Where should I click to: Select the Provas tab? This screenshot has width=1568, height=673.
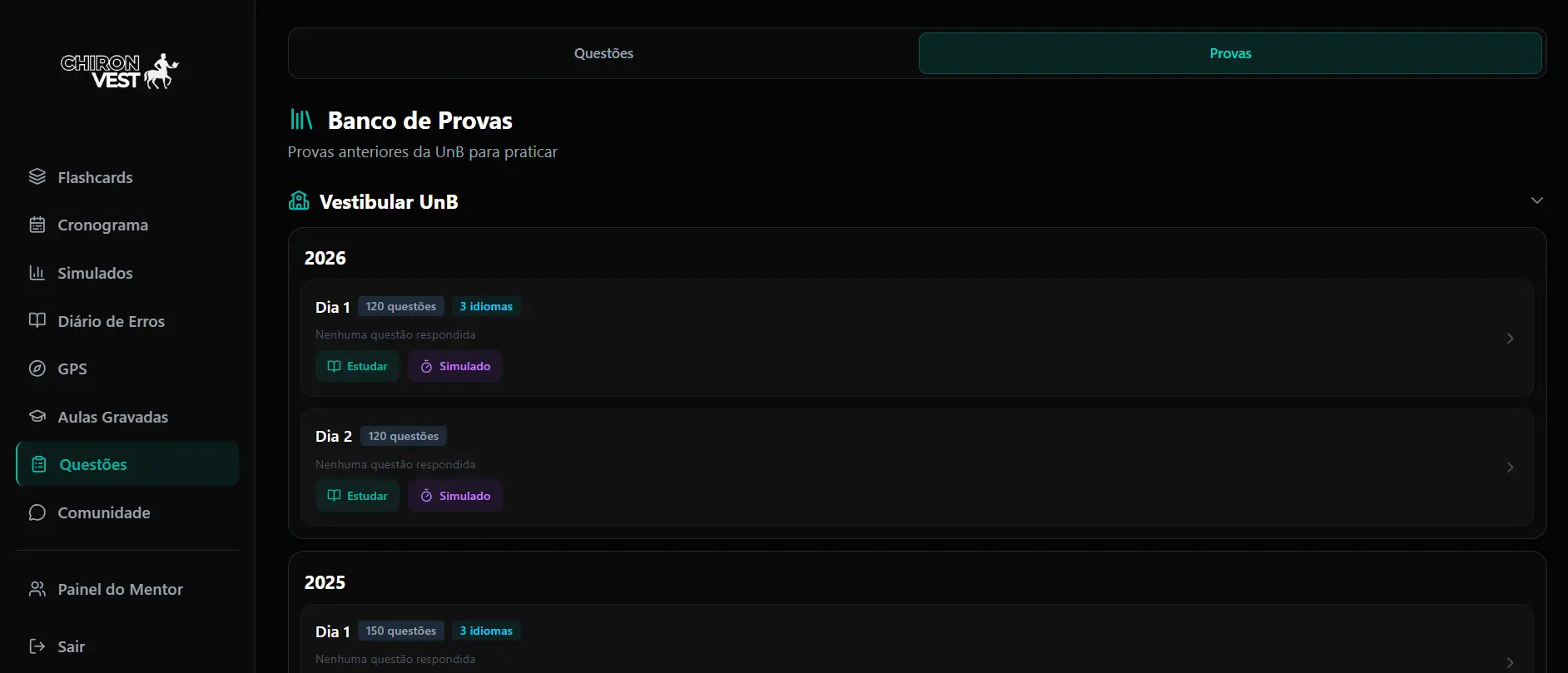point(1229,53)
